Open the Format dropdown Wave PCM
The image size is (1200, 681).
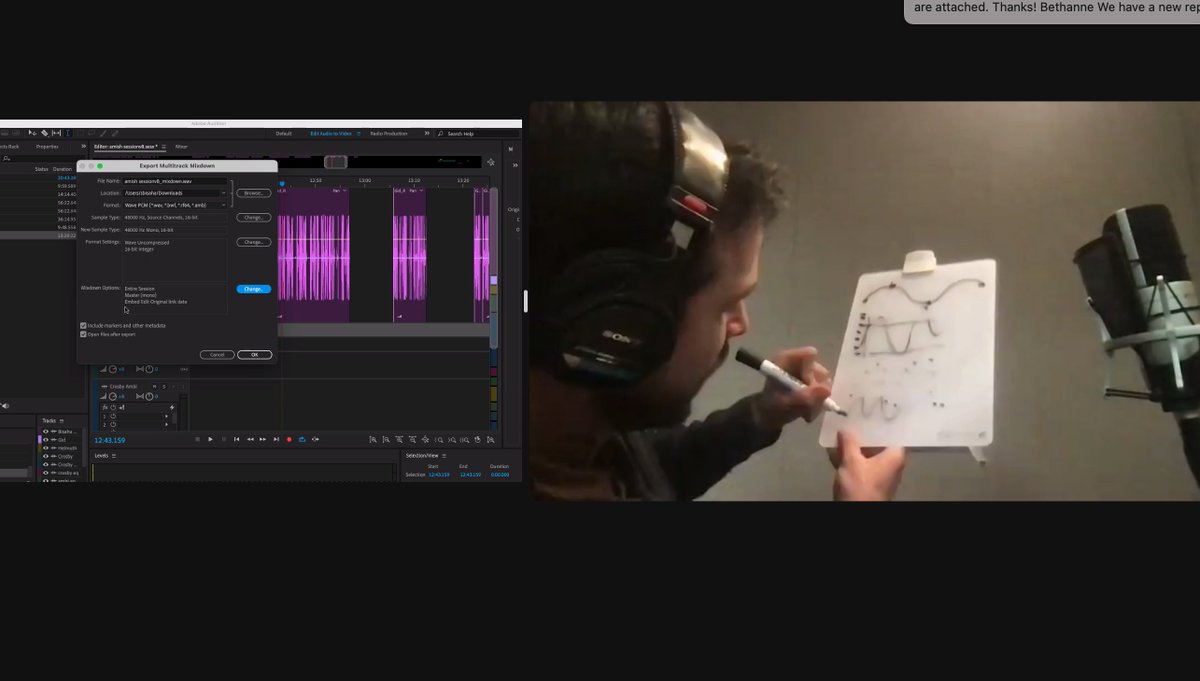point(224,205)
